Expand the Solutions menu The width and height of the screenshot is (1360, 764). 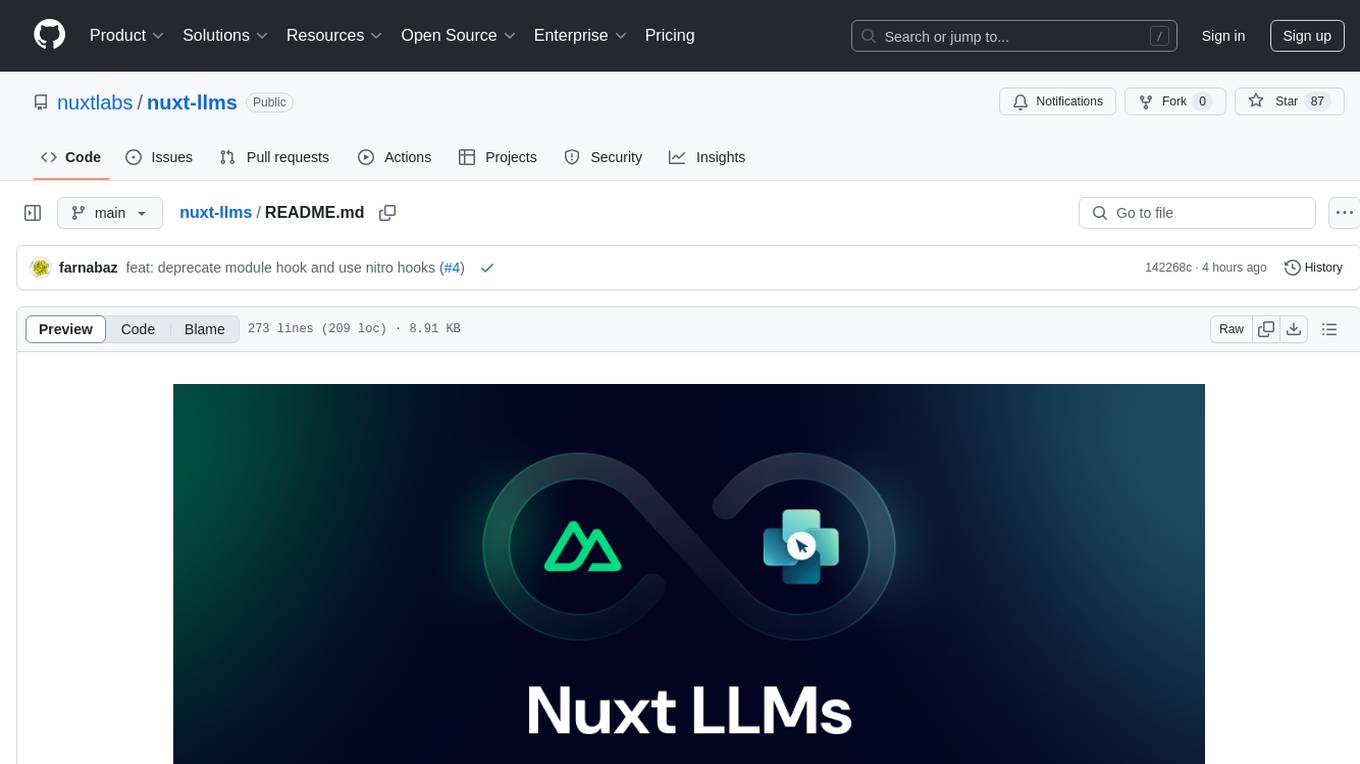(225, 35)
